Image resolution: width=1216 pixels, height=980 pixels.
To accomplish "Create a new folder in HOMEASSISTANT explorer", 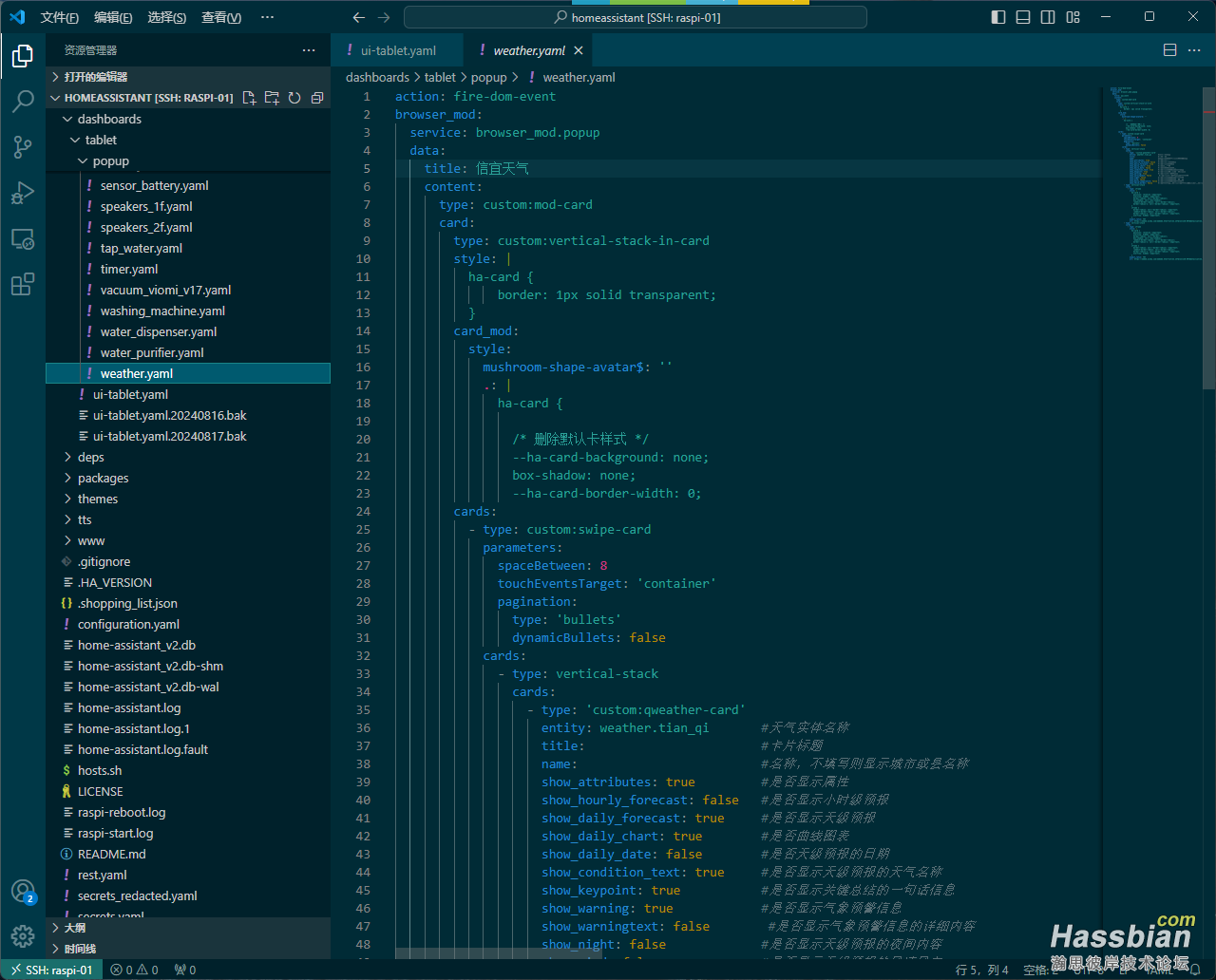I will 272,98.
